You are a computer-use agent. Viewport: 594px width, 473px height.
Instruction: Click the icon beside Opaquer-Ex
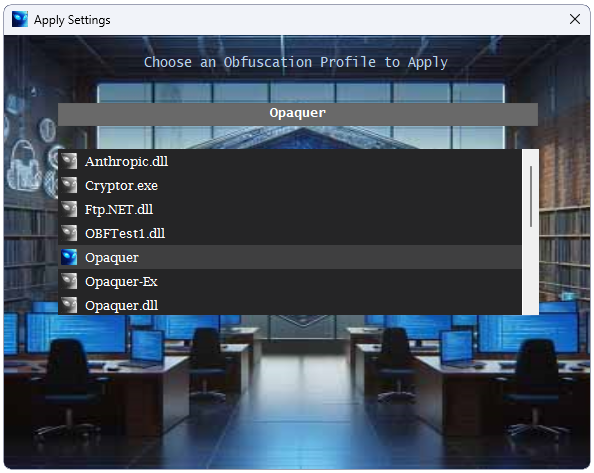69,281
